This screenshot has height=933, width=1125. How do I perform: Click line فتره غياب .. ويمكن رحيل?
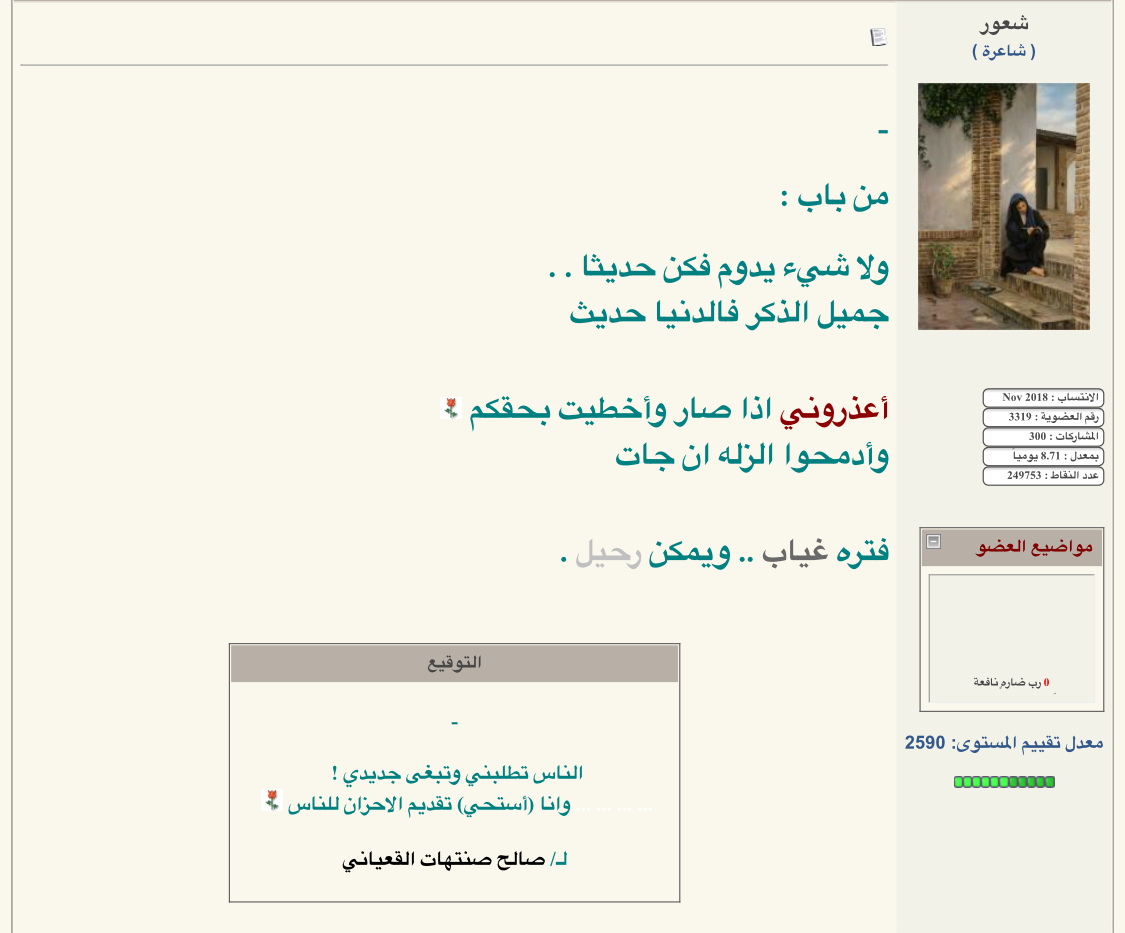coord(725,553)
